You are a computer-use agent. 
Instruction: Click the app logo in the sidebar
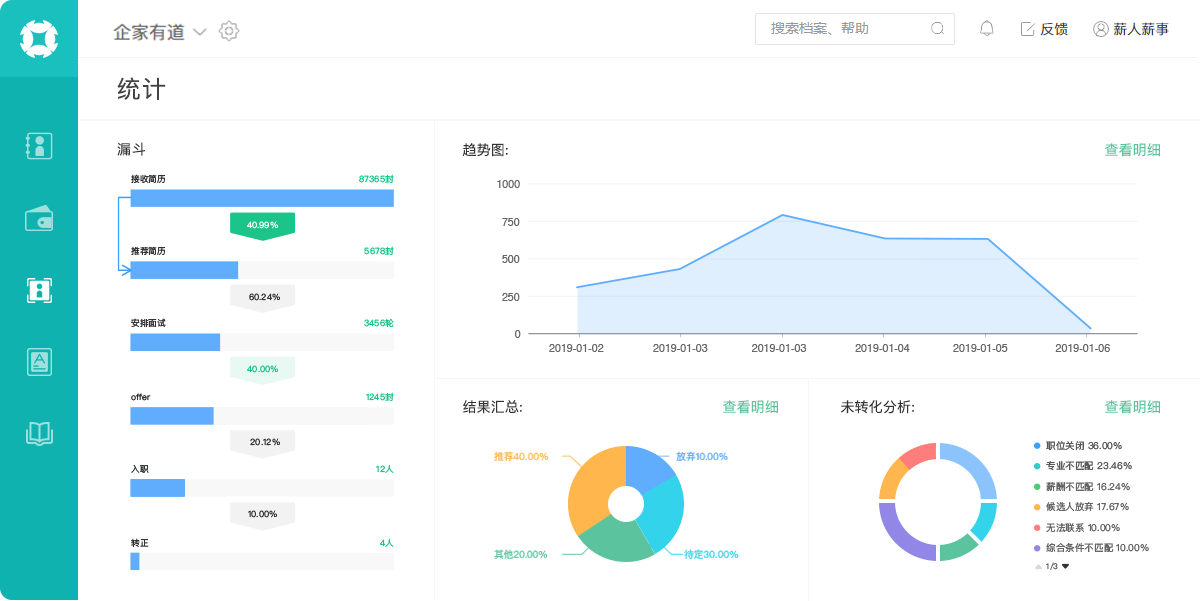39,39
